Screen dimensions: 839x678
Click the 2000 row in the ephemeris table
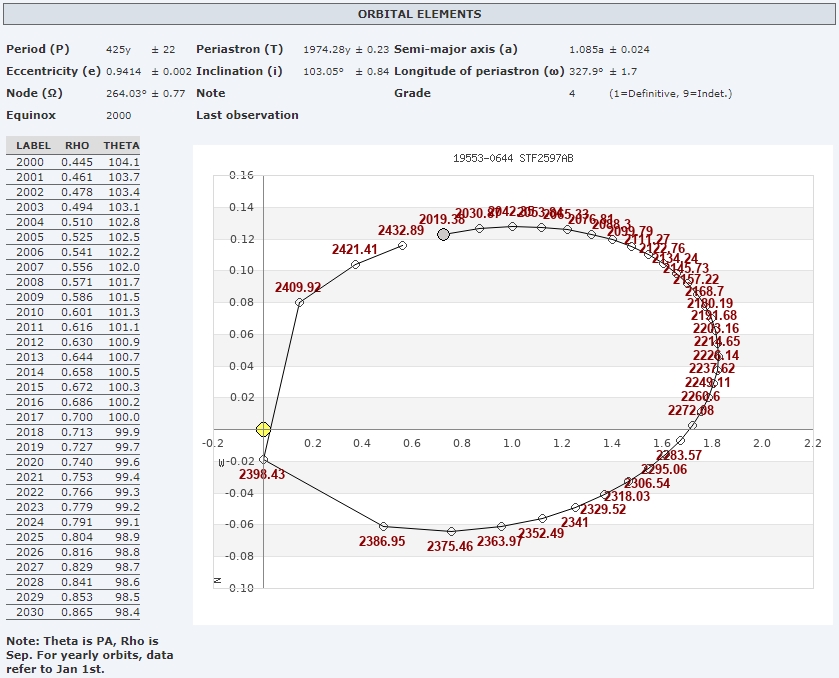[x=73, y=162]
